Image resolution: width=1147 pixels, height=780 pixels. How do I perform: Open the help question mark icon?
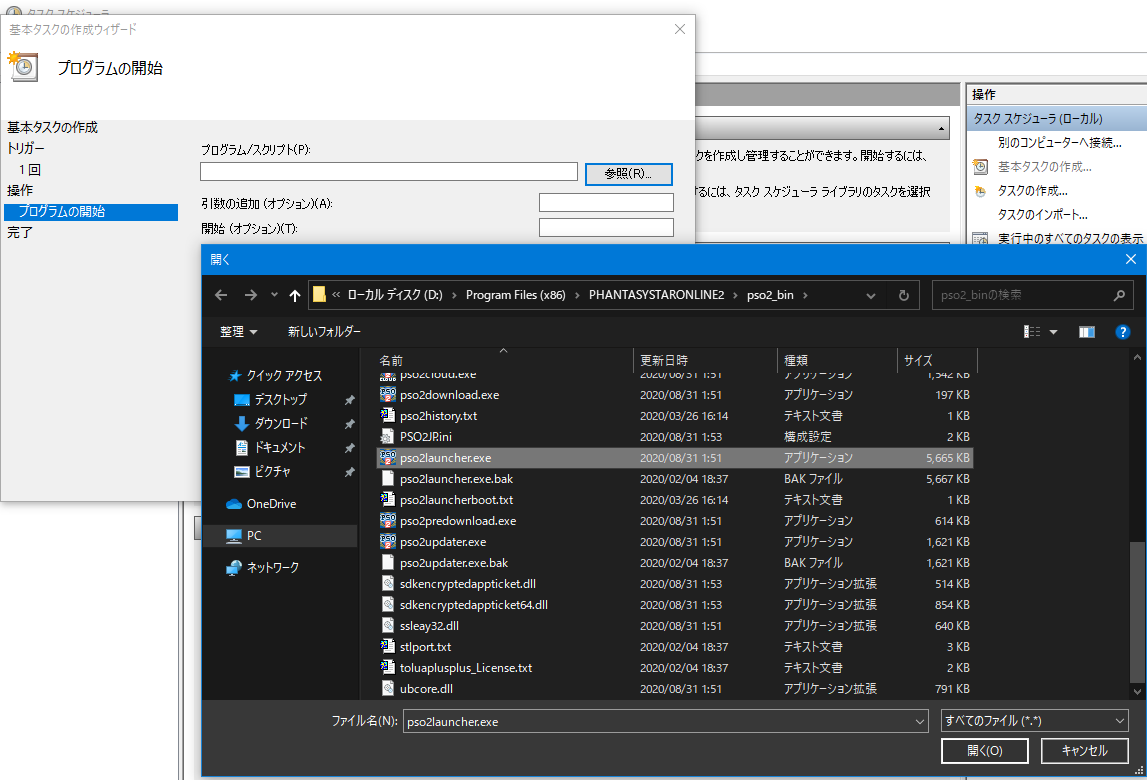(1123, 332)
